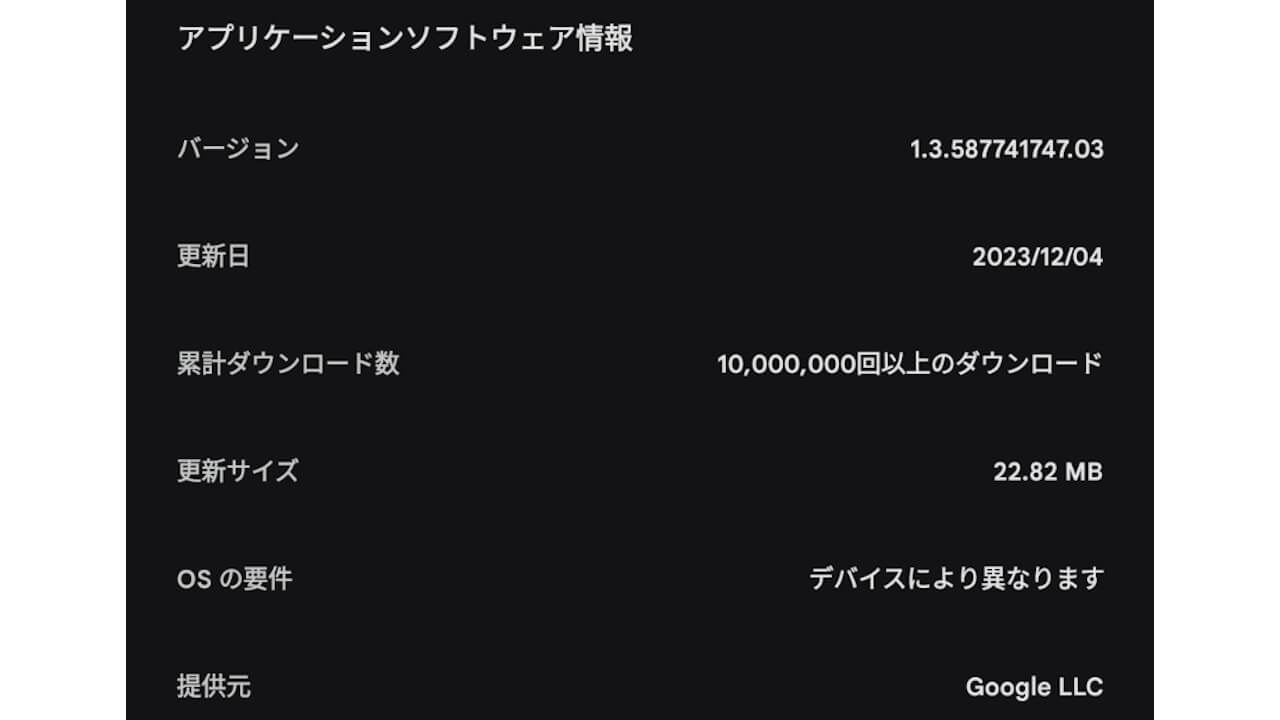This screenshot has width=1280, height=720.
Task: Select the 提供元 label
Action: pos(213,687)
